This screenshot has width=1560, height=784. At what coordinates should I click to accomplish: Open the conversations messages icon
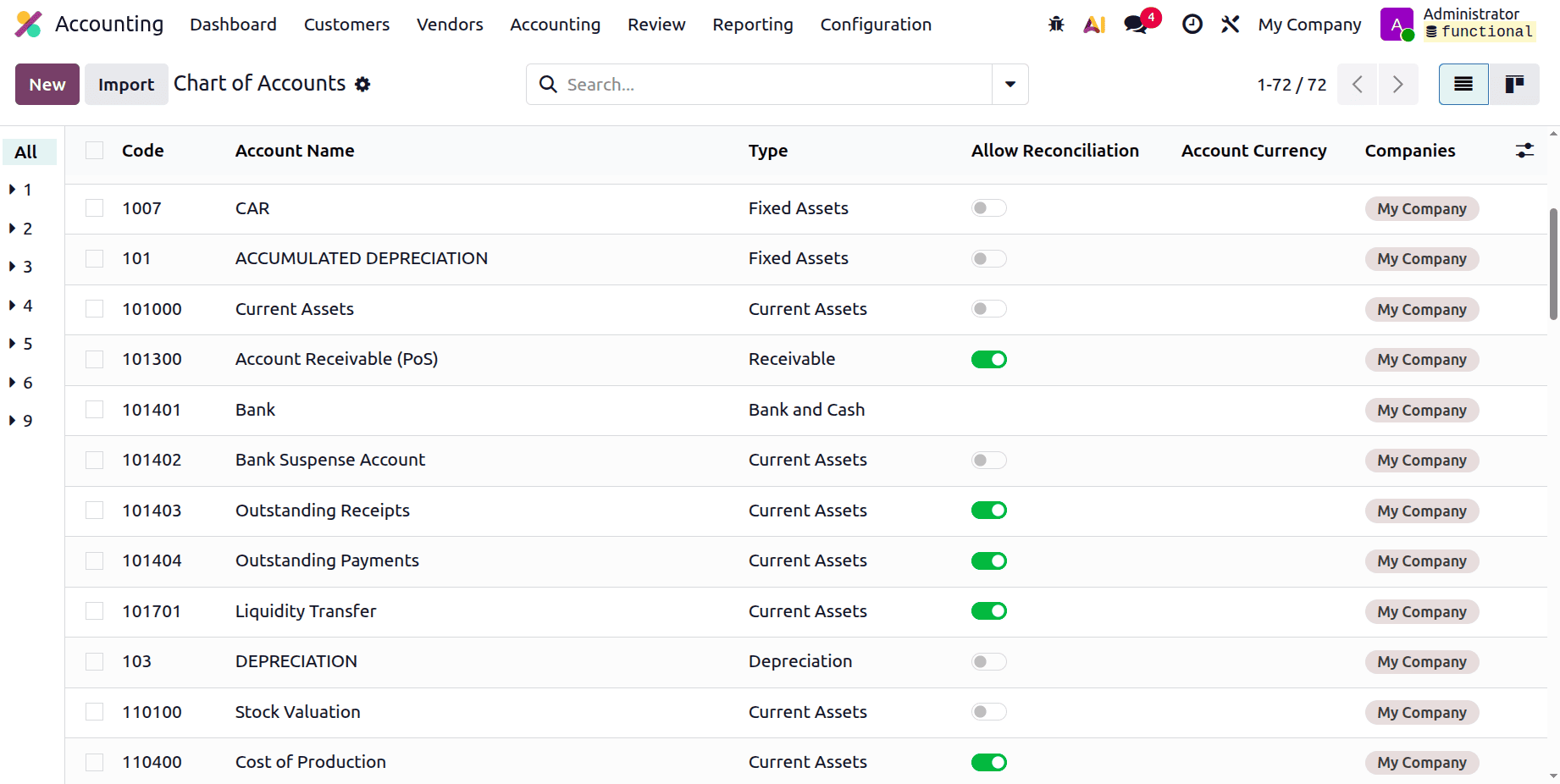1136,25
